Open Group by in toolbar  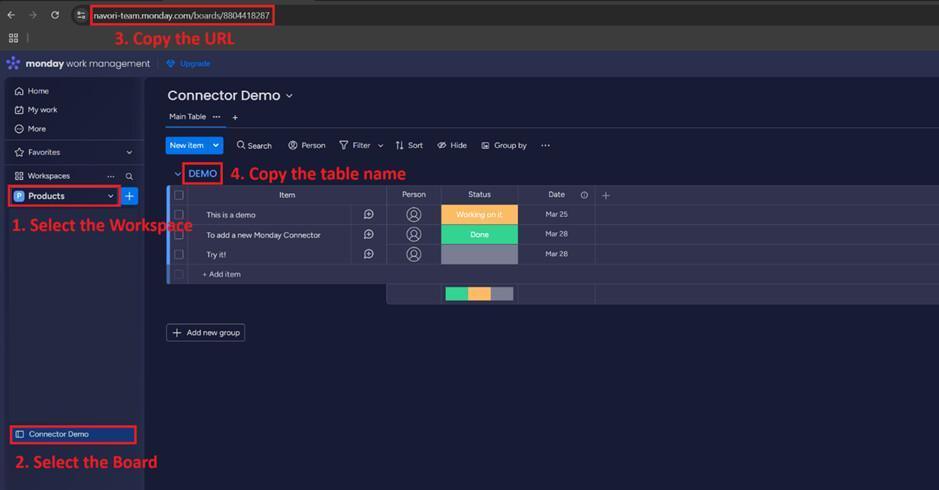tap(504, 146)
